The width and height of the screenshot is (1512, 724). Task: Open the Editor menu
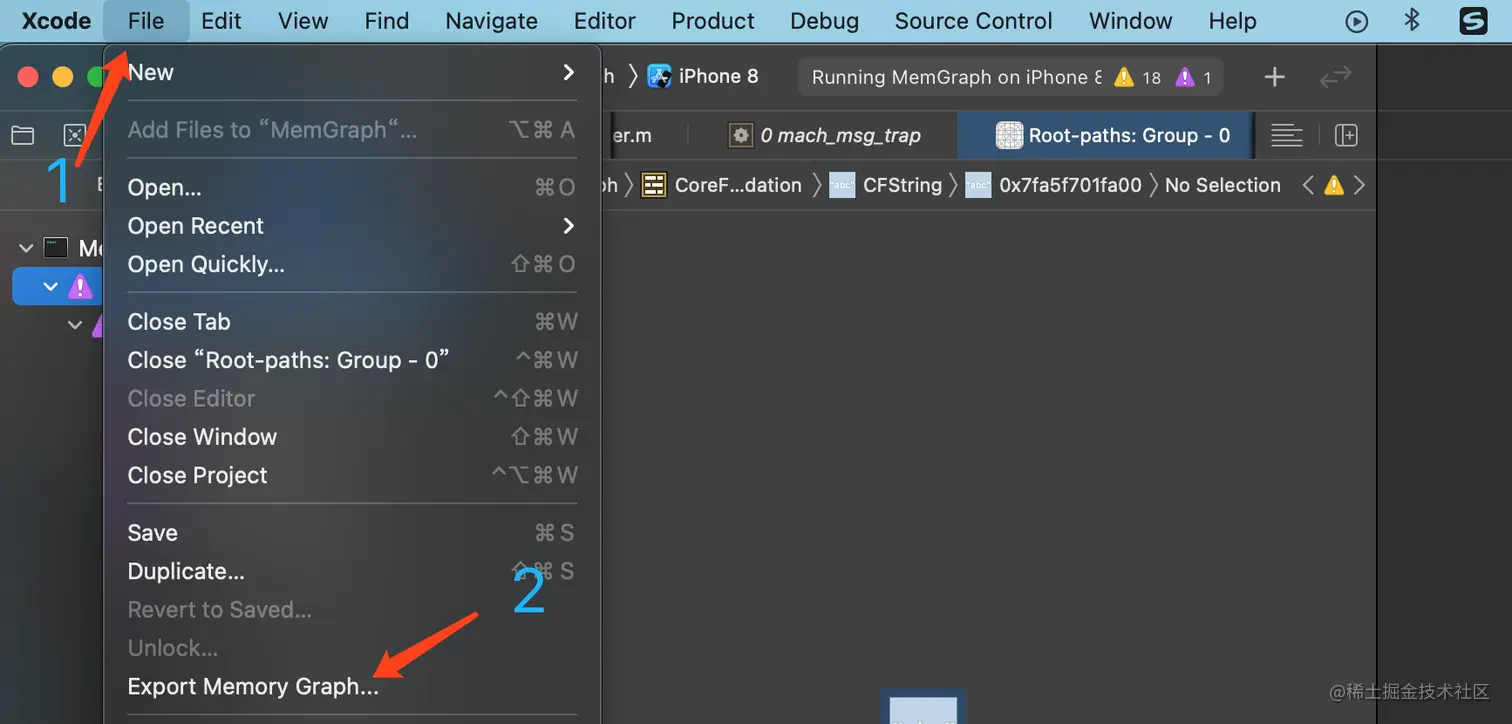[x=604, y=21]
